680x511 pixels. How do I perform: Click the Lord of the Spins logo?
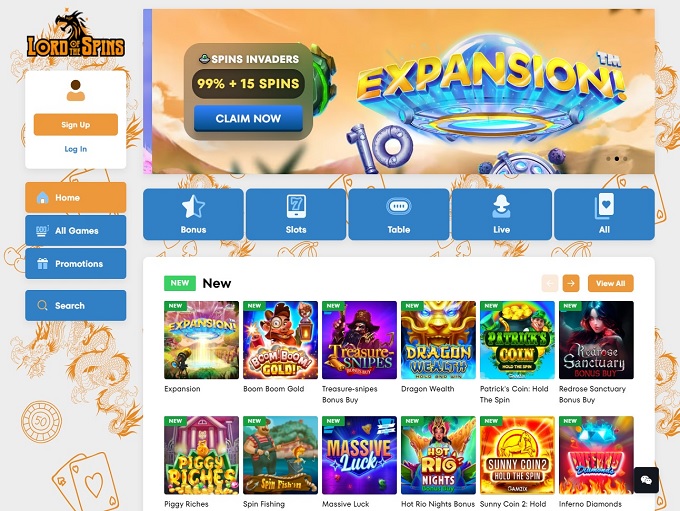(76, 34)
